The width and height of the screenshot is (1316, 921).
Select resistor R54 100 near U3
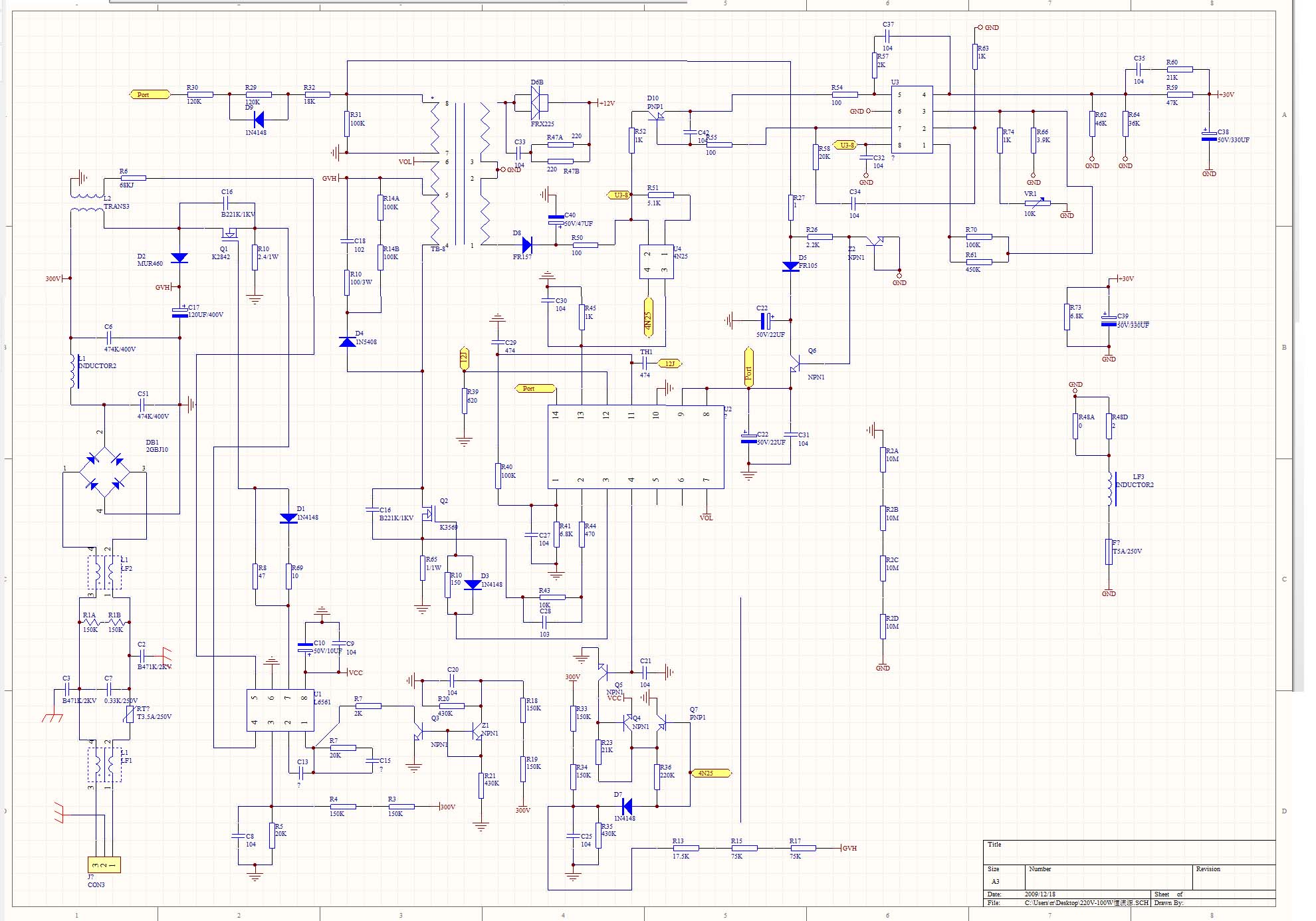[x=843, y=94]
